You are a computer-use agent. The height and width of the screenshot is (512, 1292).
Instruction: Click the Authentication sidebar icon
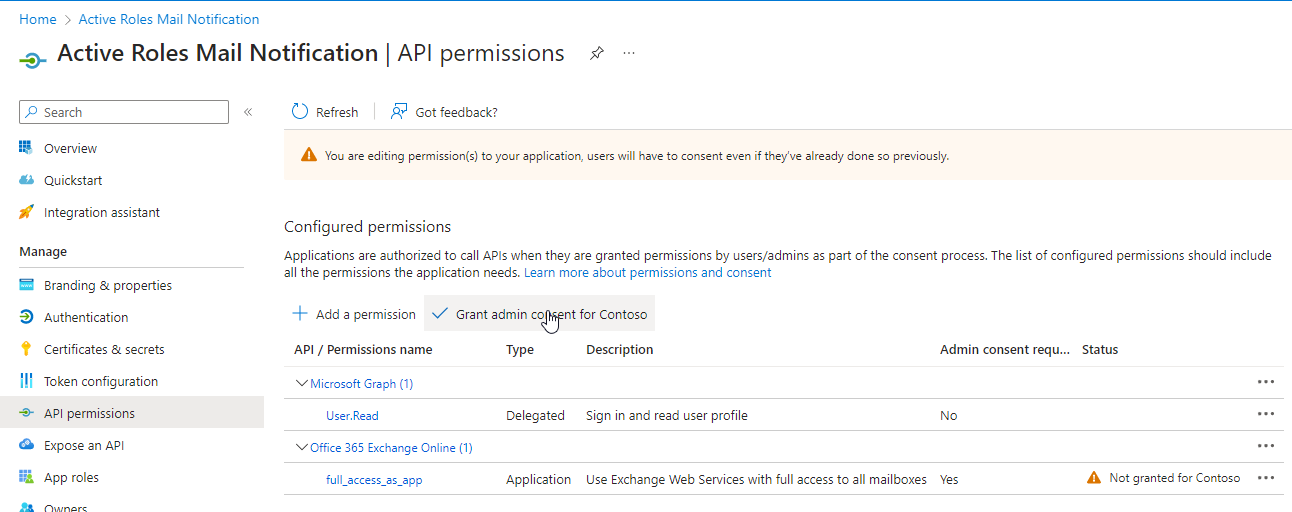[x=26, y=317]
